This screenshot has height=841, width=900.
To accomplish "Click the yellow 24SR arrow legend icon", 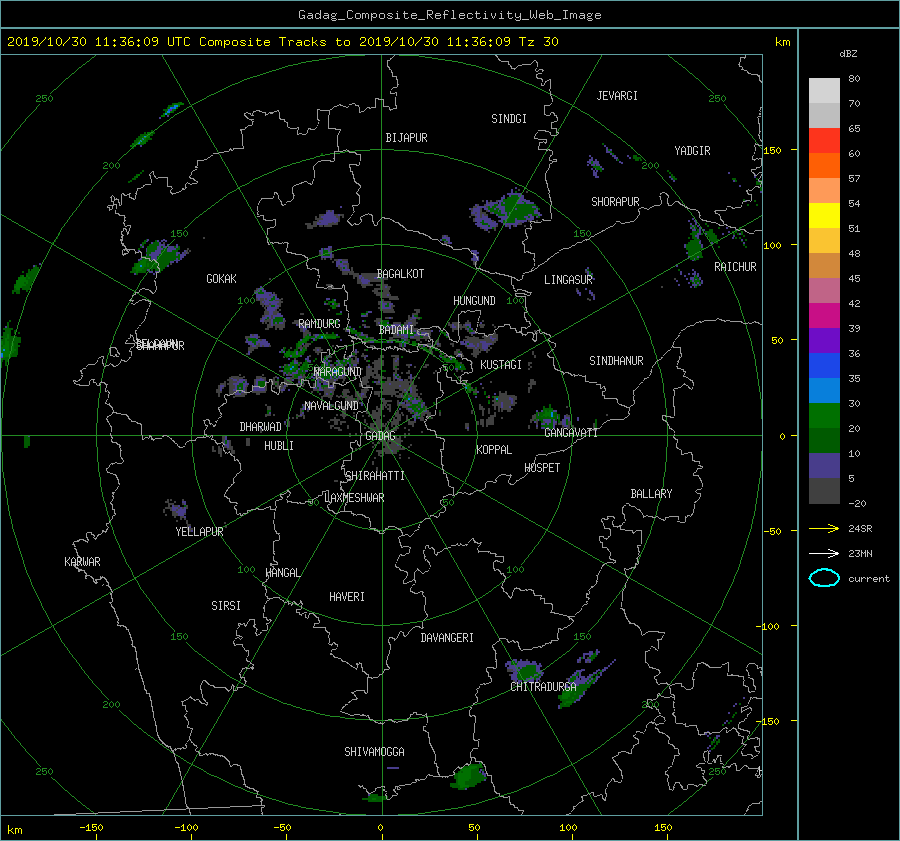I will 824,529.
